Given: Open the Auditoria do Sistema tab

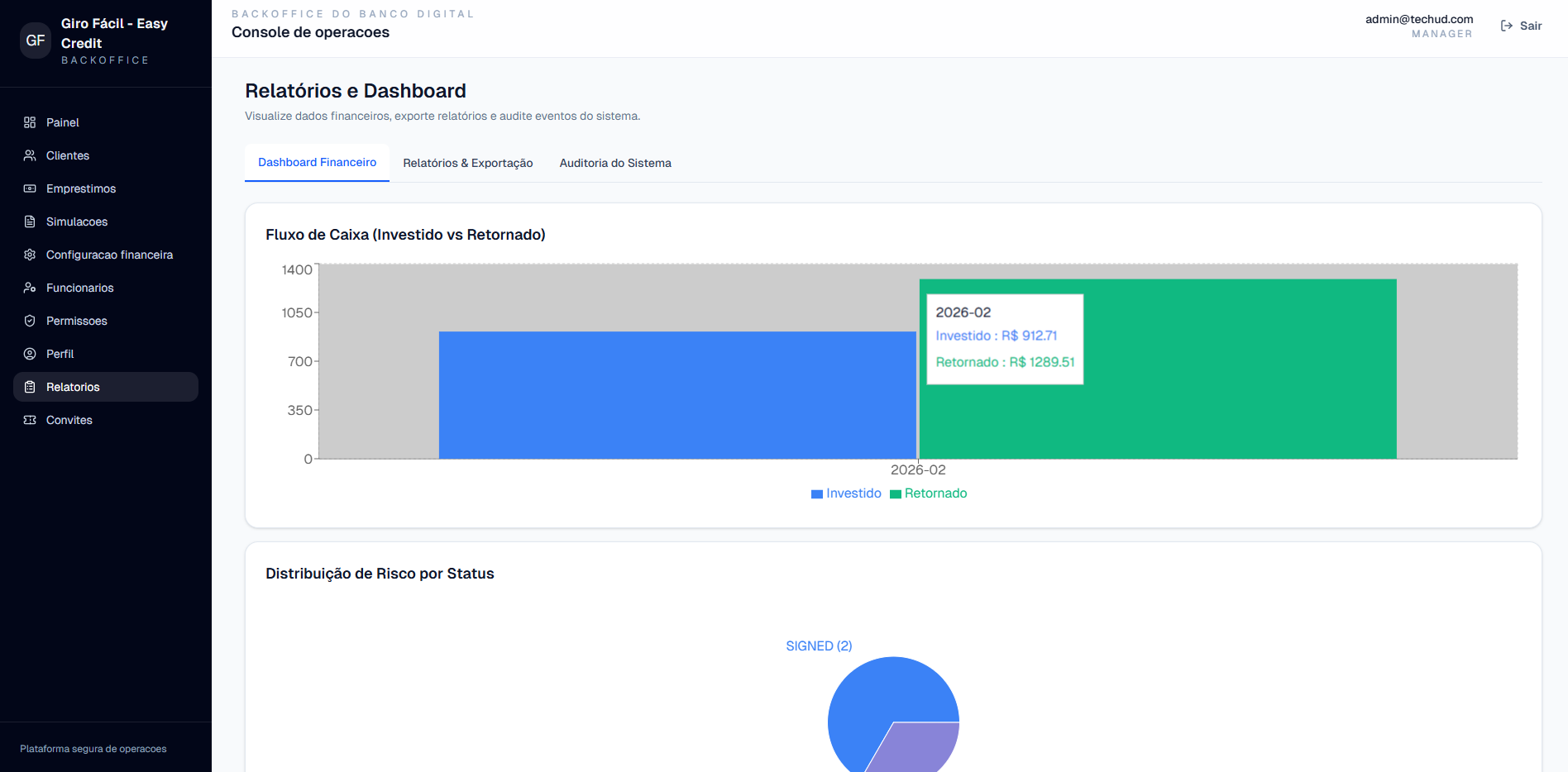Looking at the screenshot, I should (615, 163).
